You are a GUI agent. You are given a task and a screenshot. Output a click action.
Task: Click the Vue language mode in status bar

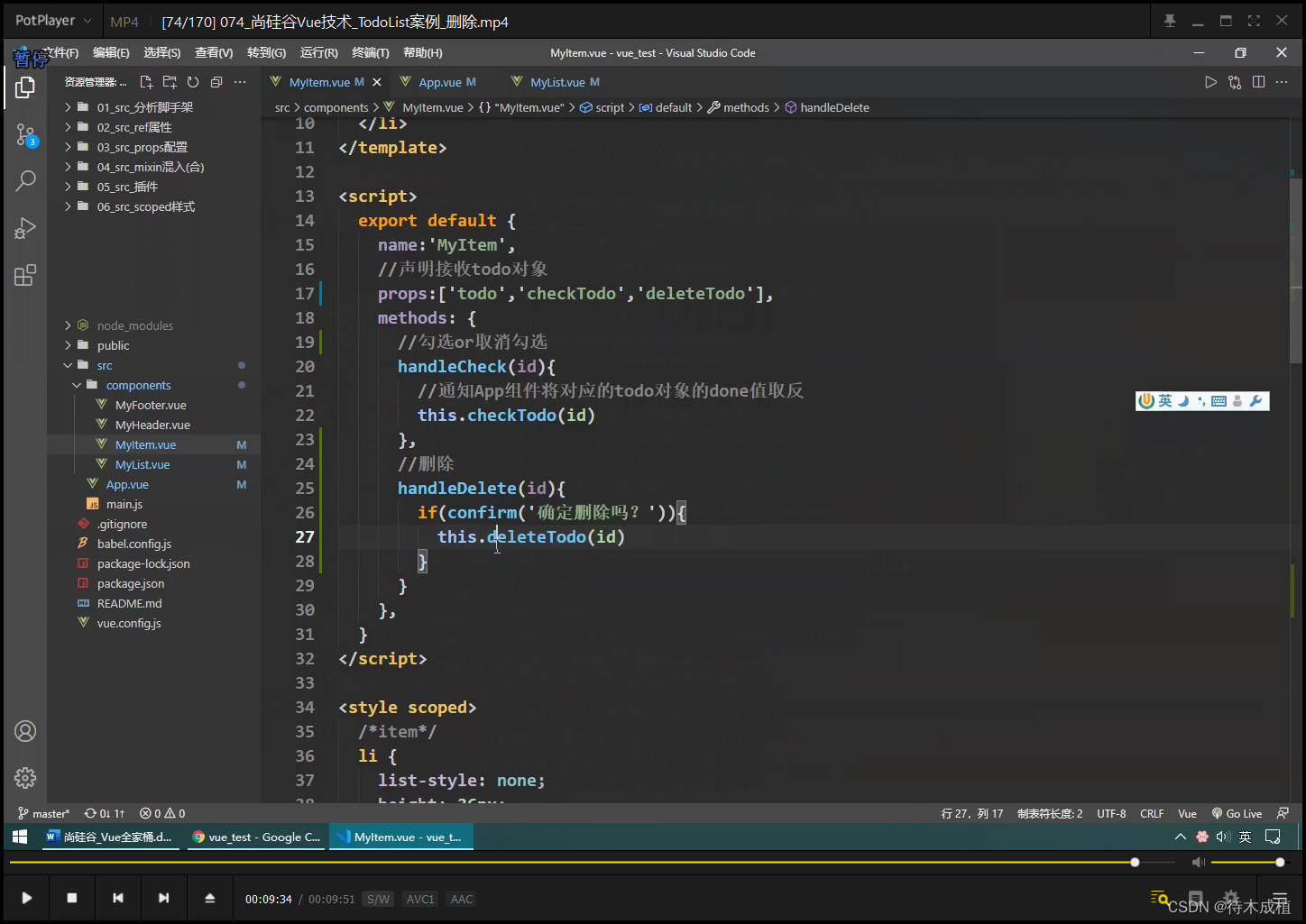[x=1187, y=813]
